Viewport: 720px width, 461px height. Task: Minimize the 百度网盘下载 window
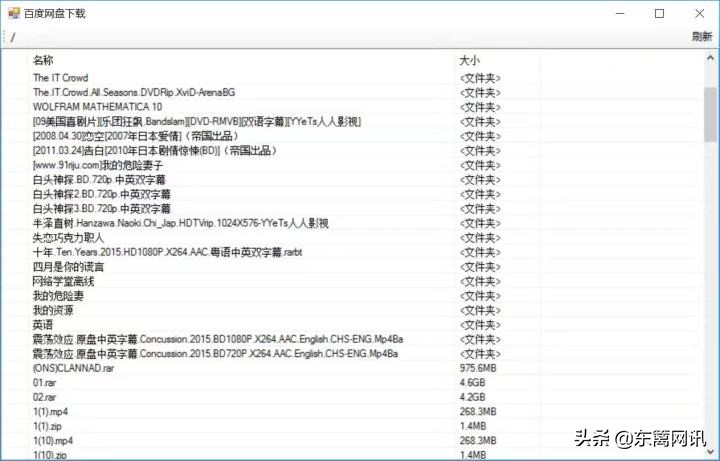(620, 13)
